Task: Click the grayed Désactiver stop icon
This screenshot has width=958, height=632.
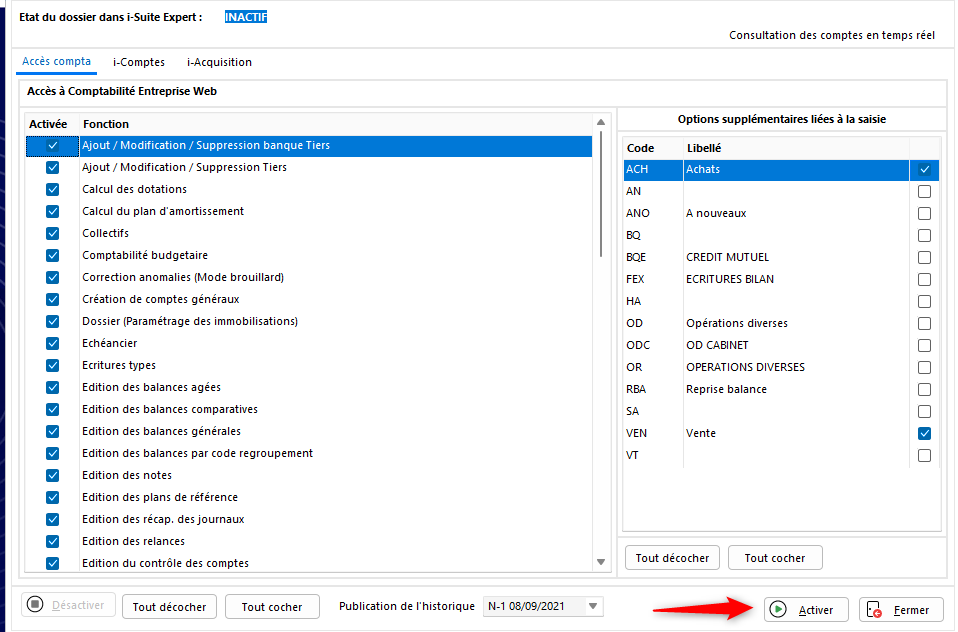Action: pyautogui.click(x=35, y=605)
